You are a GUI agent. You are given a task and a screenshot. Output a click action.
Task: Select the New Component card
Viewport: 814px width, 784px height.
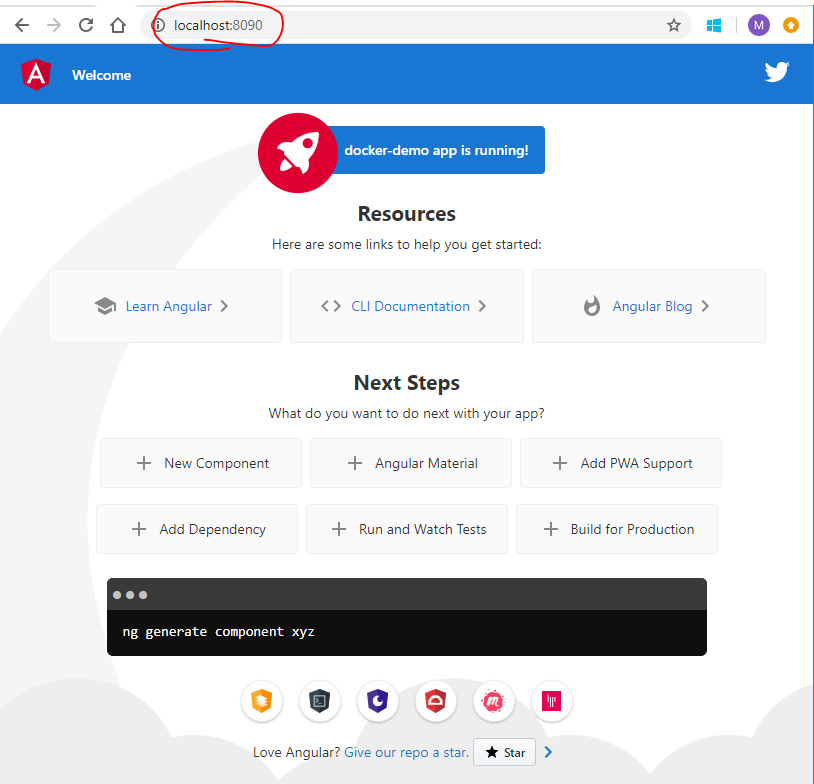201,463
